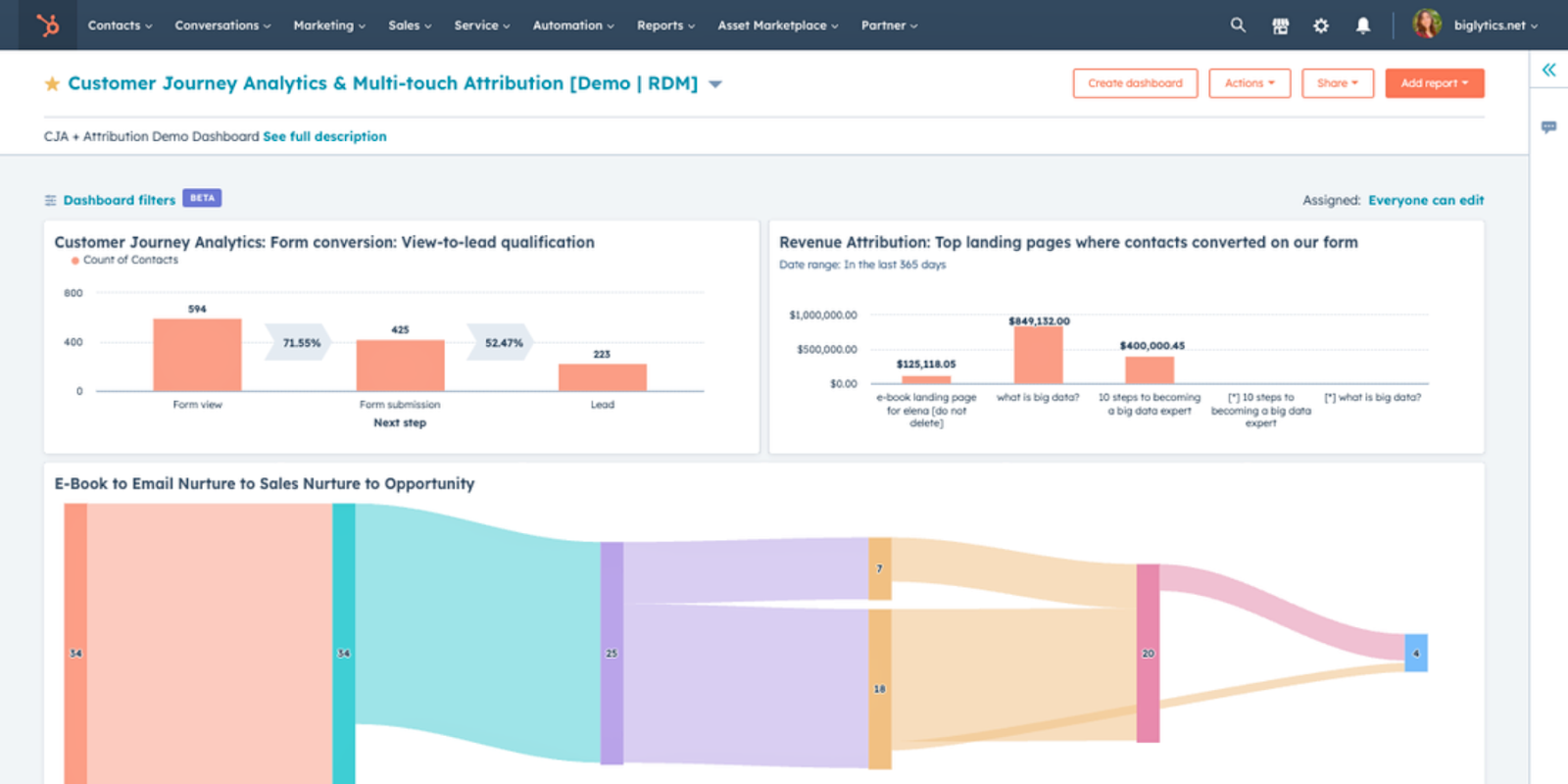Click the $400,000.45 revenue bar

click(x=1150, y=369)
